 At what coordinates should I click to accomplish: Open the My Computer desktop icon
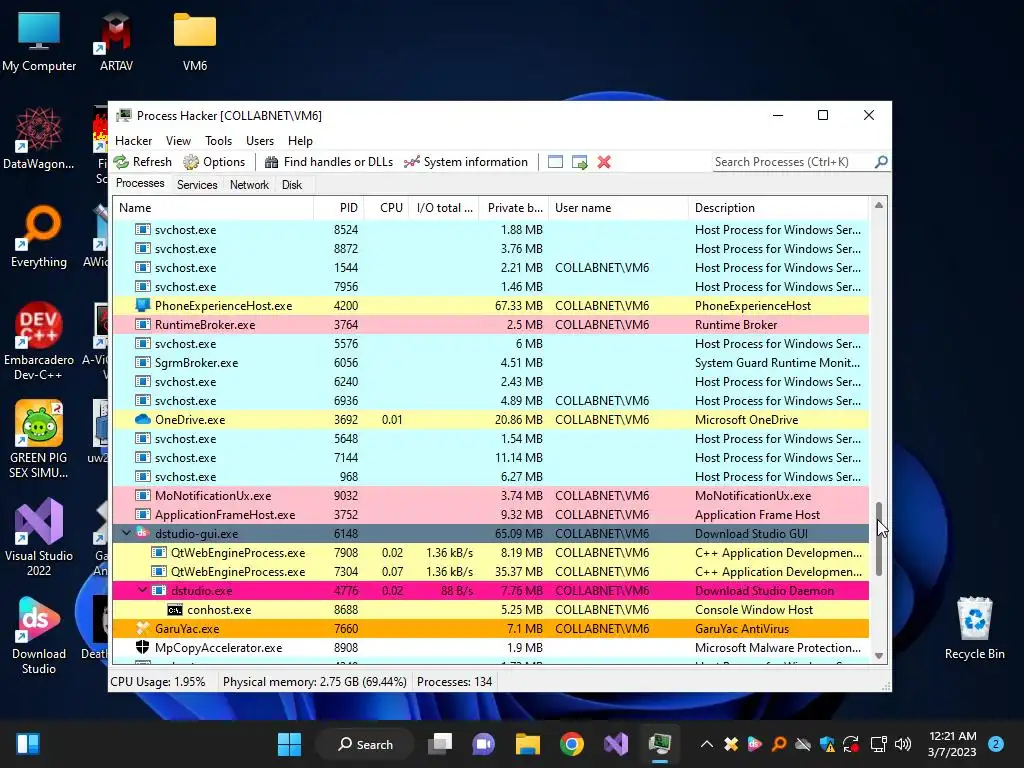point(39,42)
